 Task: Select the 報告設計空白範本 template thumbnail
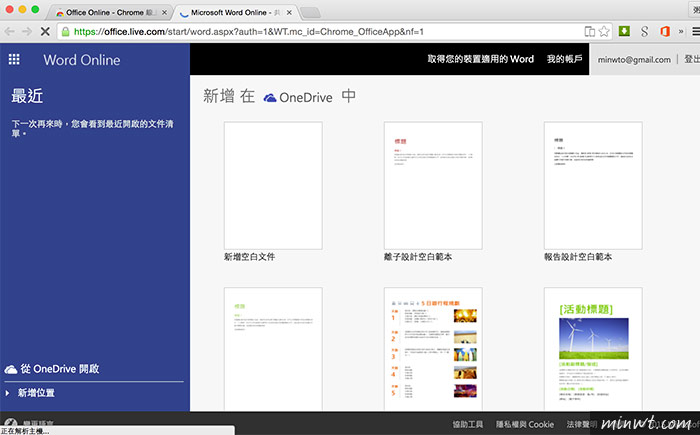point(593,185)
